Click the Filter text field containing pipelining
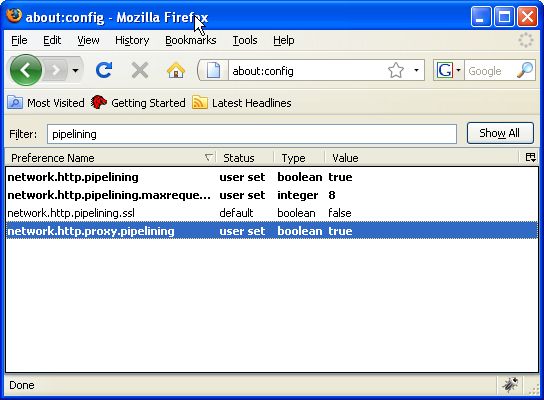Screen dimensions: 544x400 coord(252,134)
